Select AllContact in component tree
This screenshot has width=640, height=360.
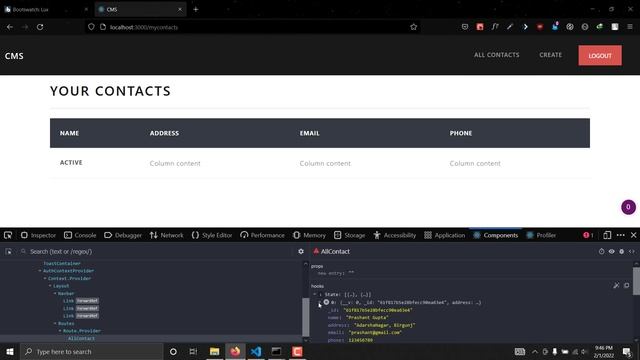[x=81, y=338]
